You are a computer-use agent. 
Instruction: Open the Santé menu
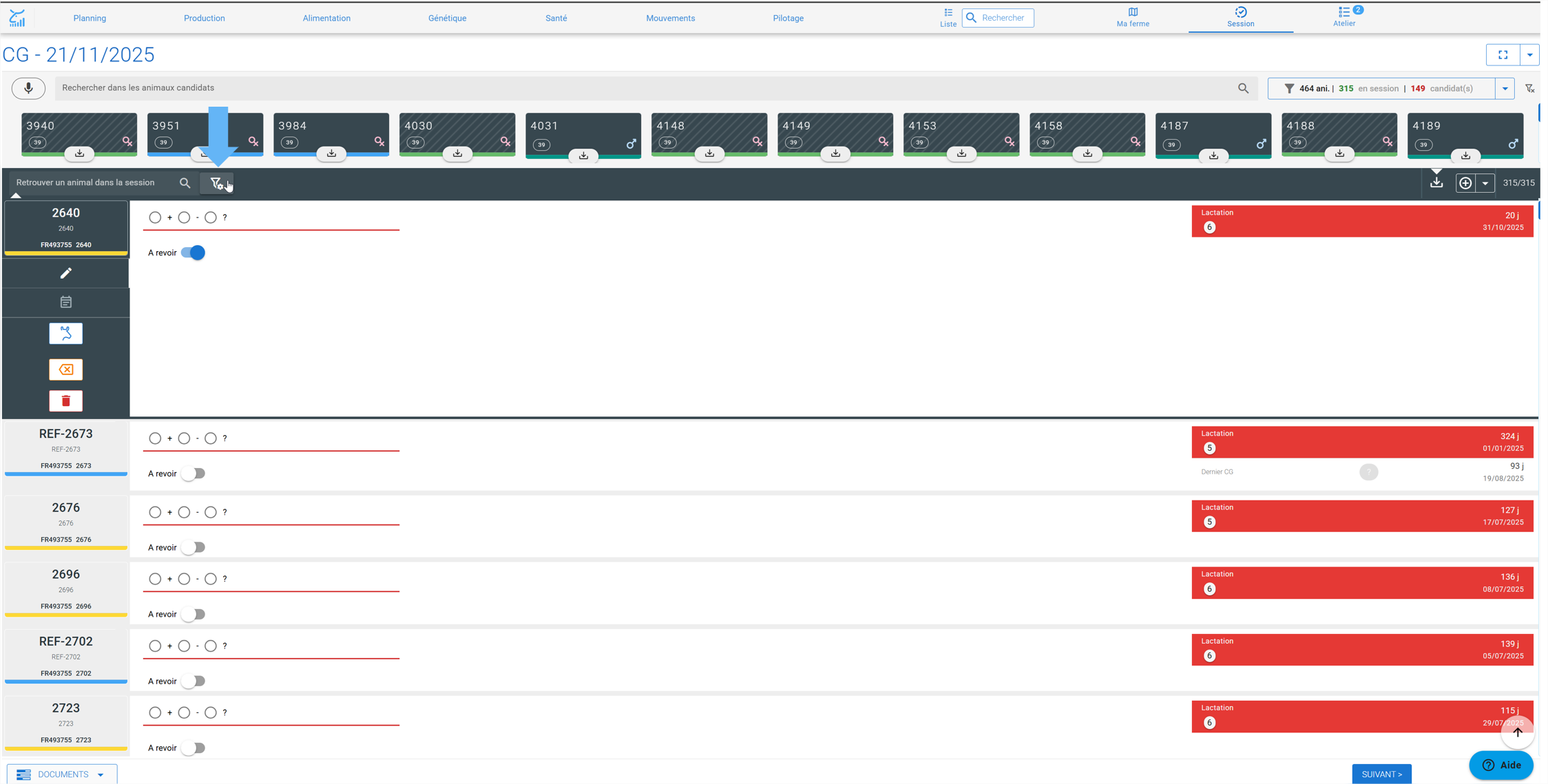coord(556,19)
